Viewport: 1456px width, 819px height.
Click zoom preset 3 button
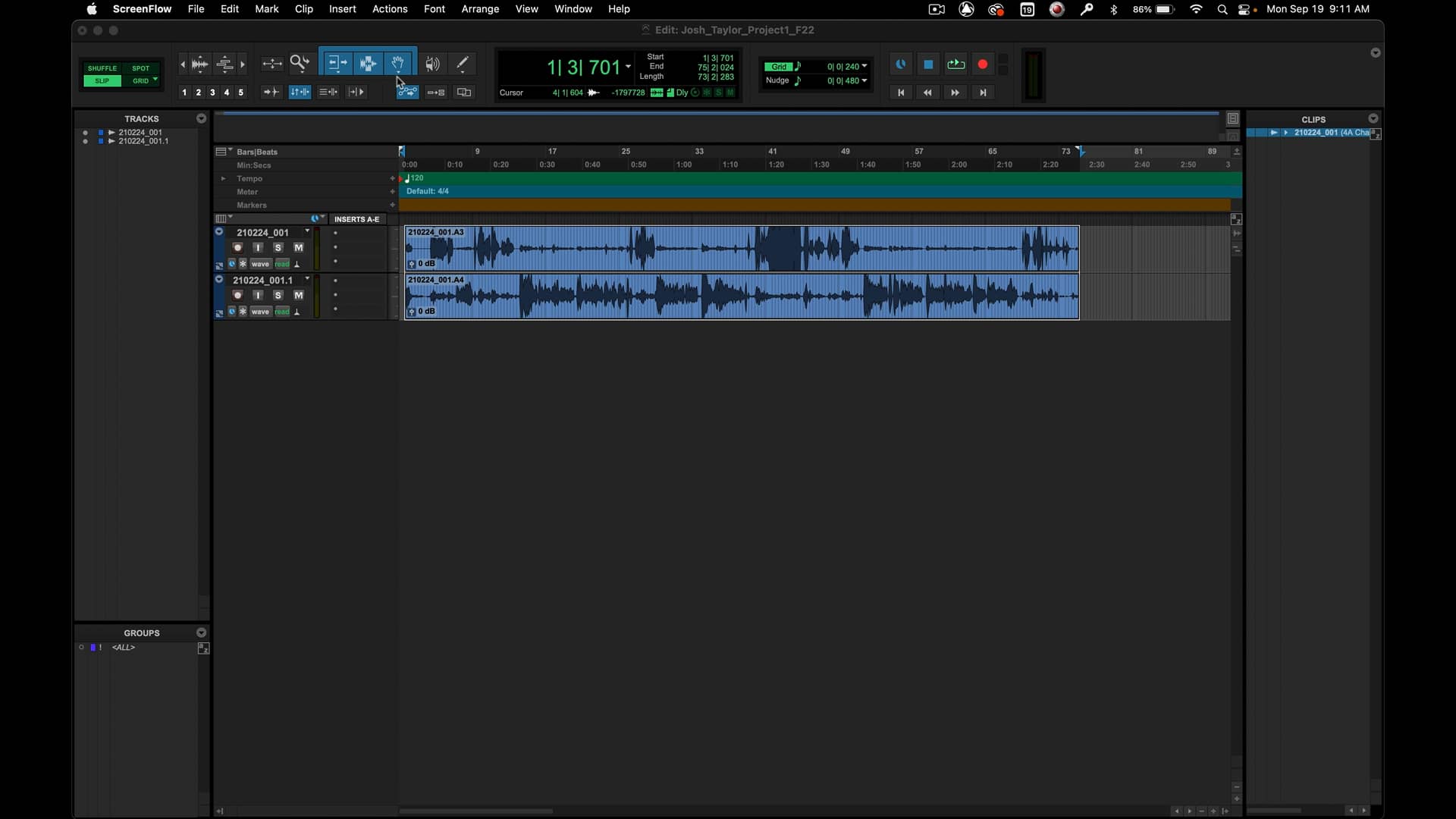212,93
